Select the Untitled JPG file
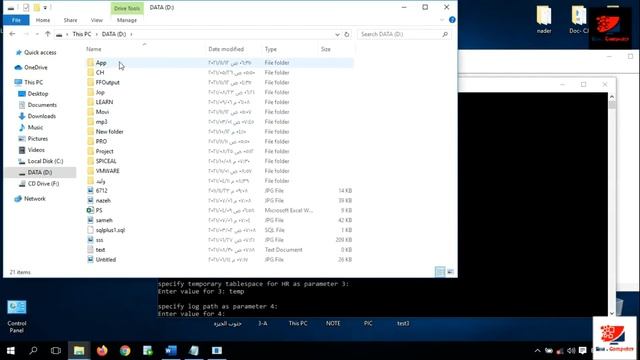640x360 pixels. pos(106,260)
